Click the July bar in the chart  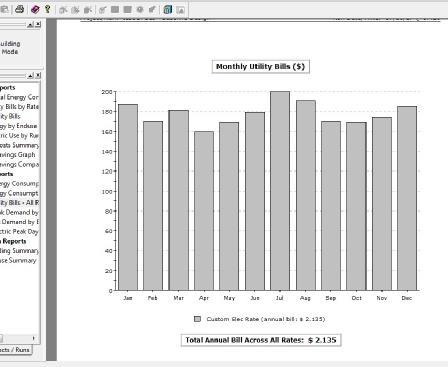280,191
